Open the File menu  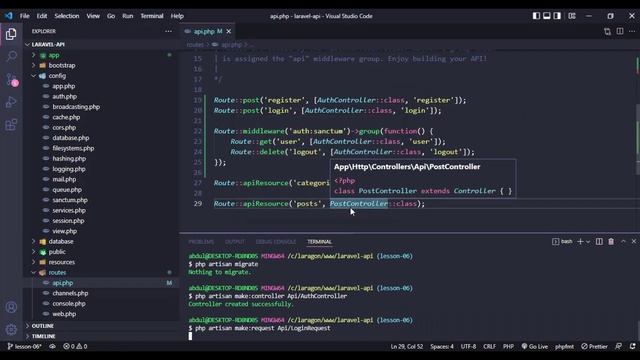pos(24,16)
